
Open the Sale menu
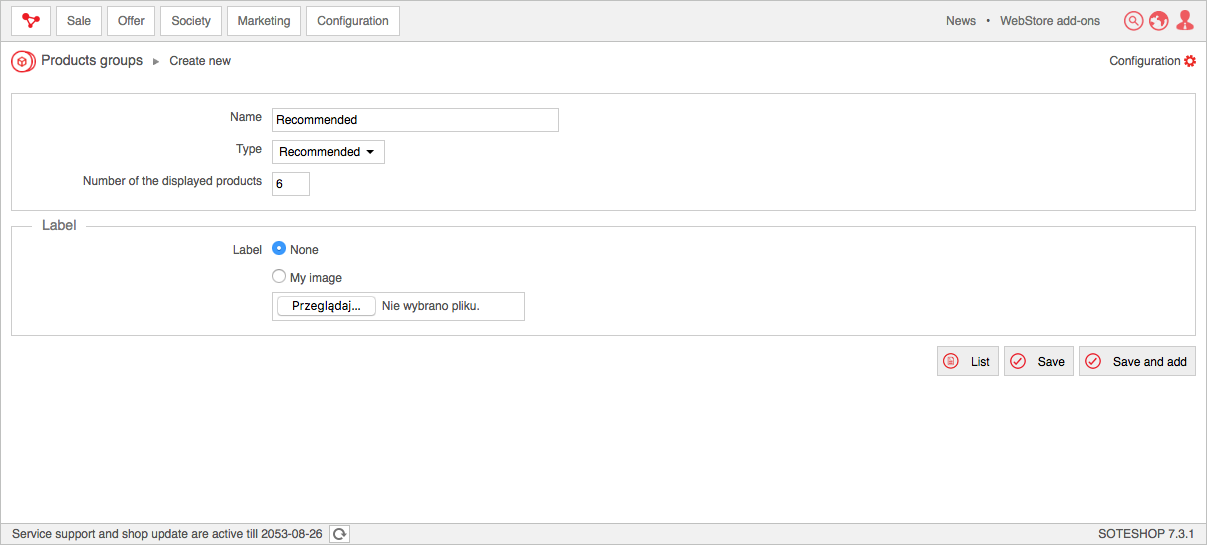coord(79,21)
